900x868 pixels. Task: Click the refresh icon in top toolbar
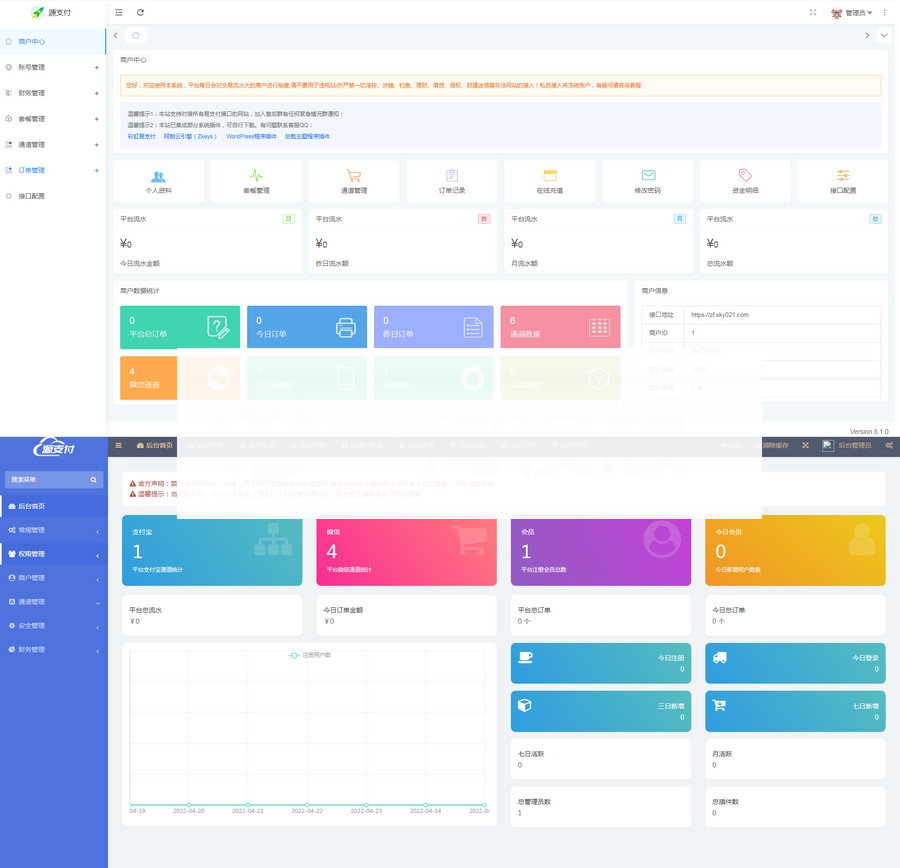[140, 12]
